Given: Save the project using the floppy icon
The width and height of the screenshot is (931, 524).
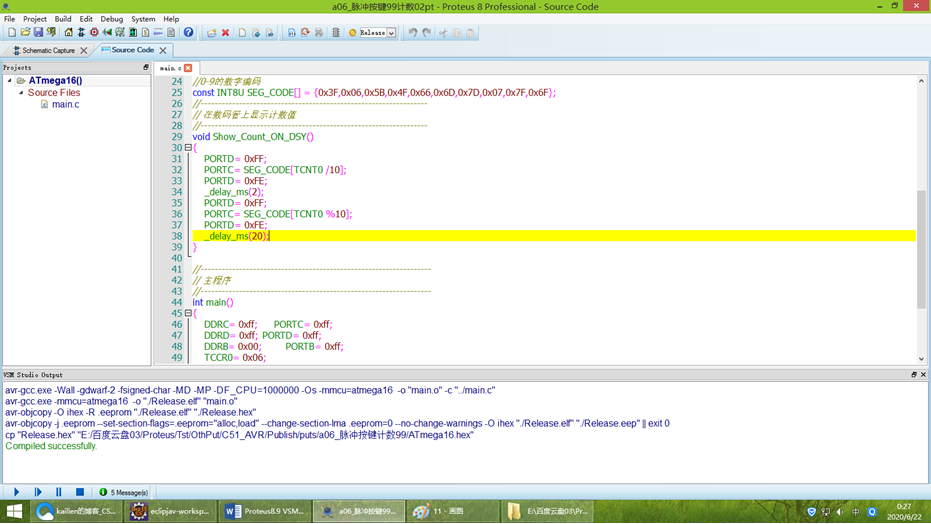Looking at the screenshot, I should (x=38, y=33).
